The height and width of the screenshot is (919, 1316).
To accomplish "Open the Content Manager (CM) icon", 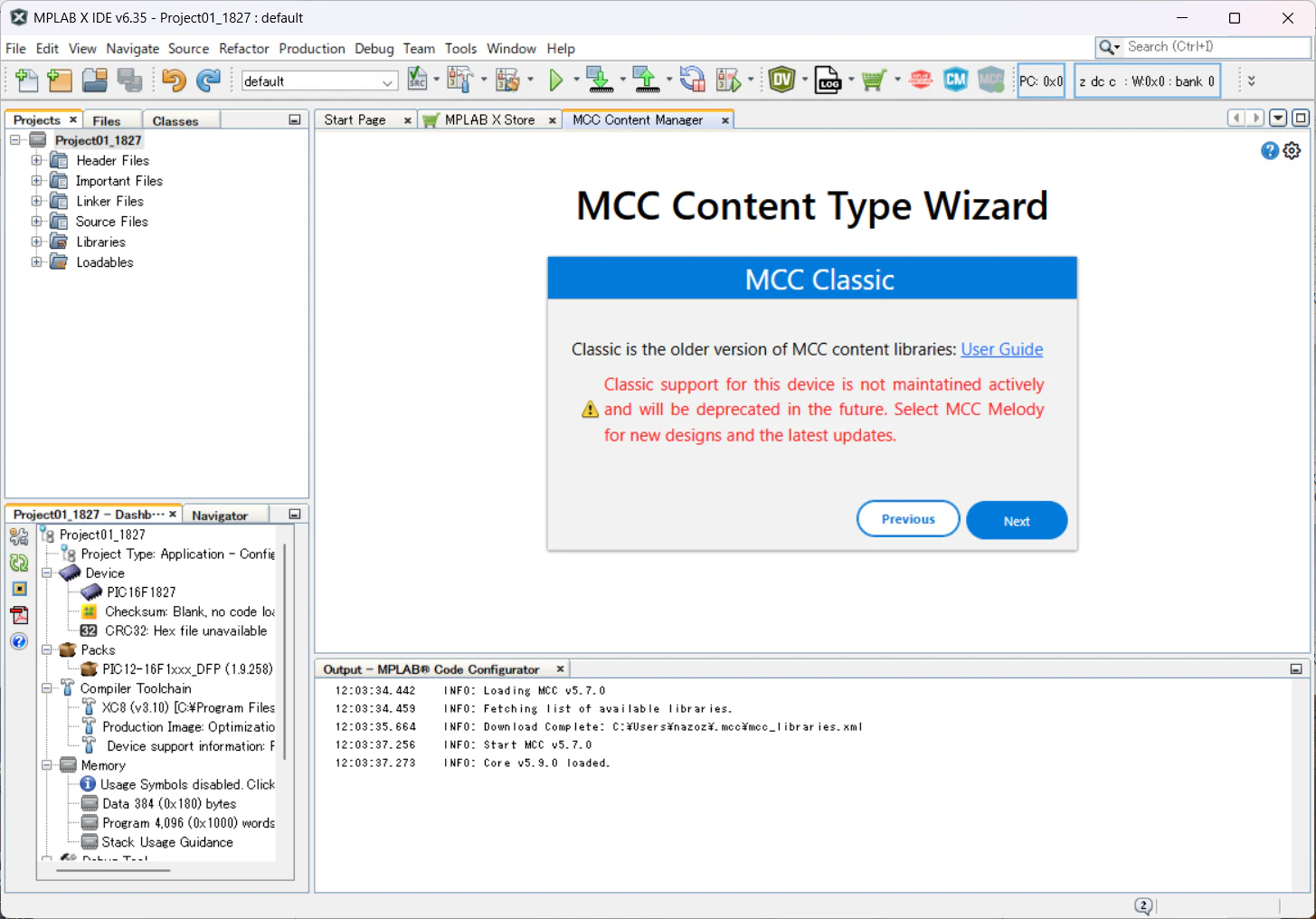I will coord(955,81).
